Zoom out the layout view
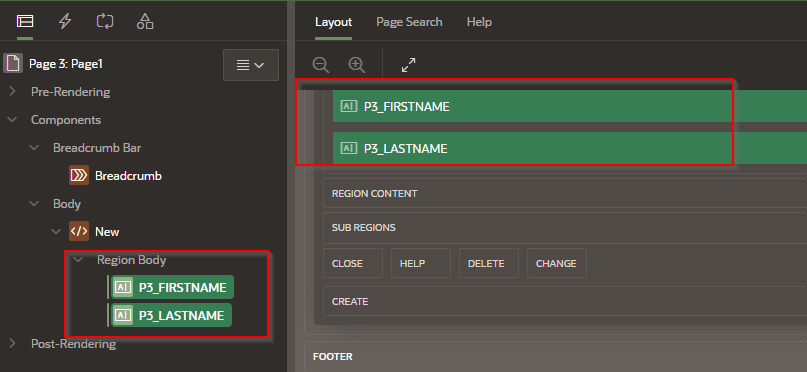Viewport: 807px width, 372px height. coord(321,65)
